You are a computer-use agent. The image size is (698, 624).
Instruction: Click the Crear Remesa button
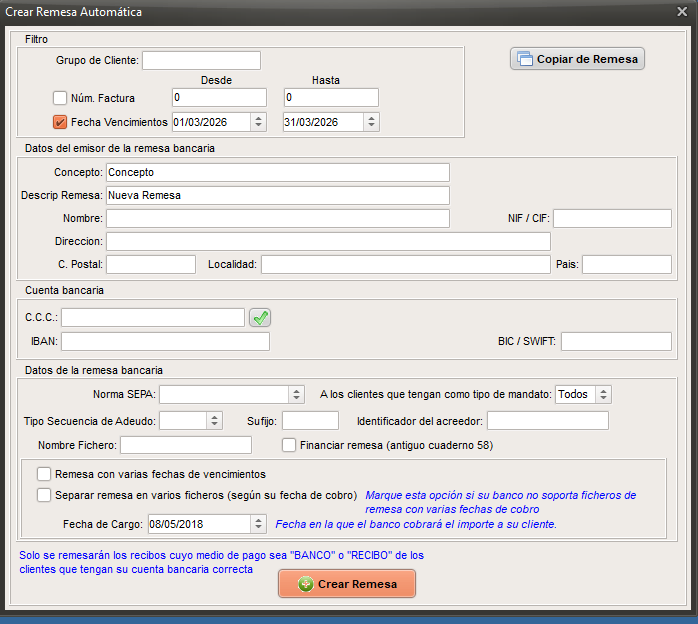click(347, 583)
